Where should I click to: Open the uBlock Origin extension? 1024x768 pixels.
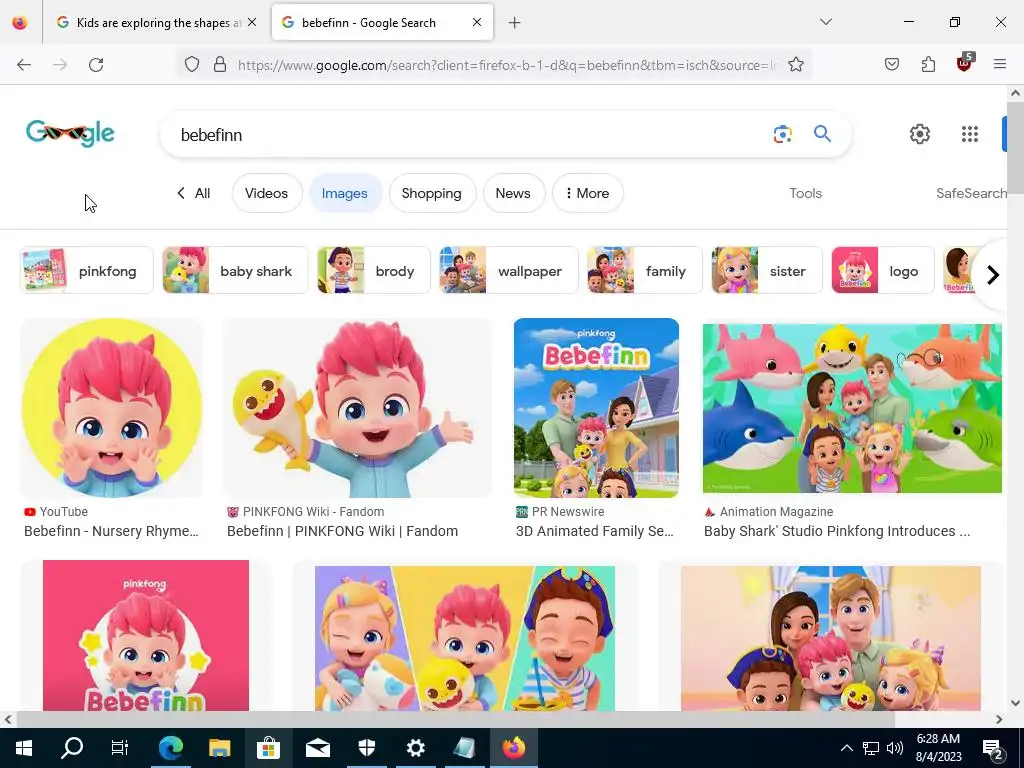pyautogui.click(x=965, y=63)
